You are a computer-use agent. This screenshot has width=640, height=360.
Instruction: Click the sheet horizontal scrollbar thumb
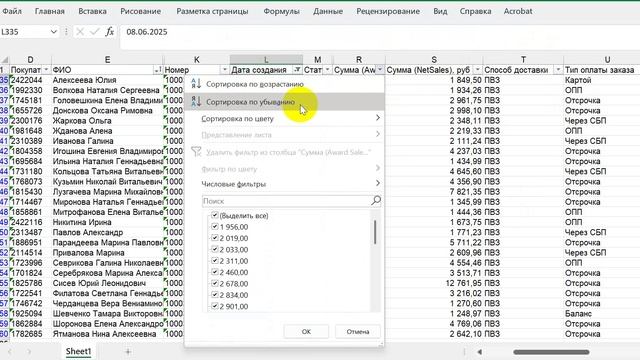point(551,351)
